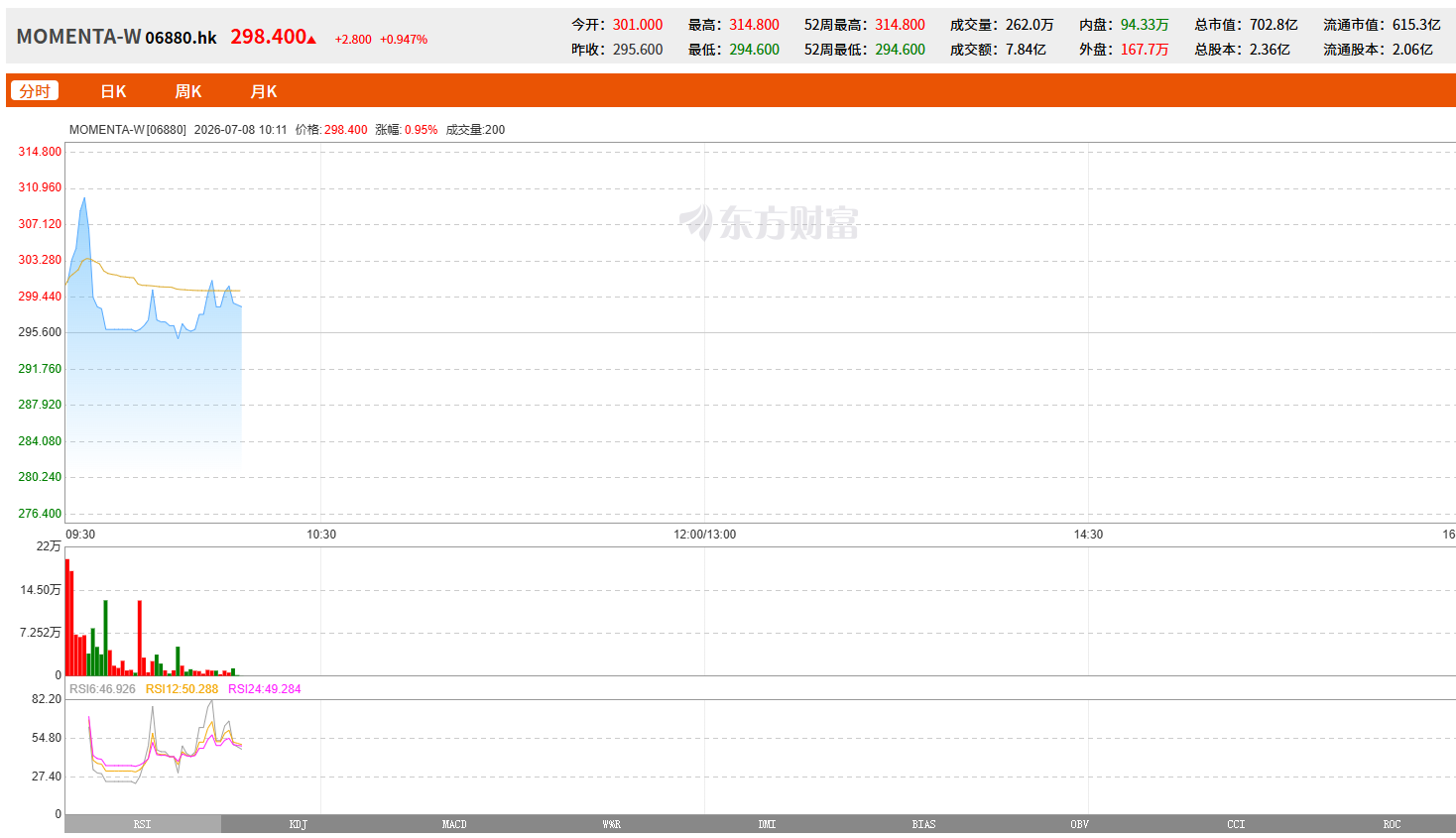Select the RSI indicator tab
1456x838 pixels.
143,824
